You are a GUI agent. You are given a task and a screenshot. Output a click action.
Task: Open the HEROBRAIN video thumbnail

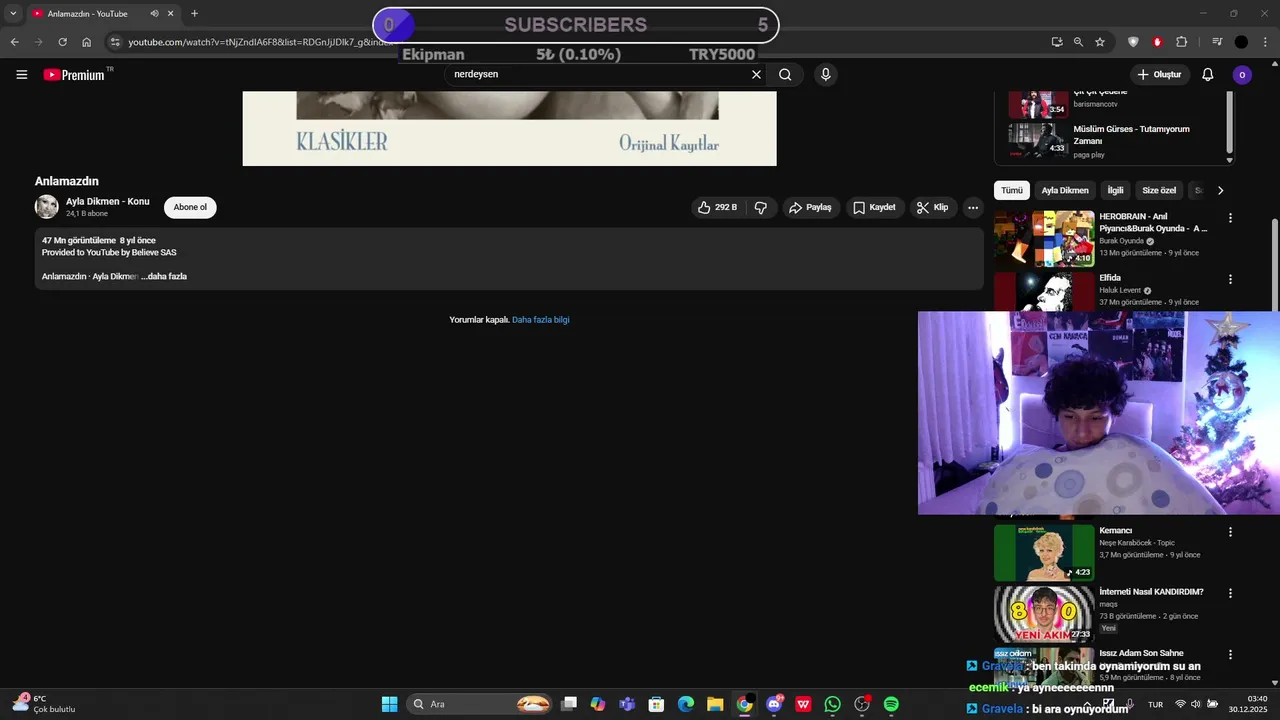tap(1044, 238)
